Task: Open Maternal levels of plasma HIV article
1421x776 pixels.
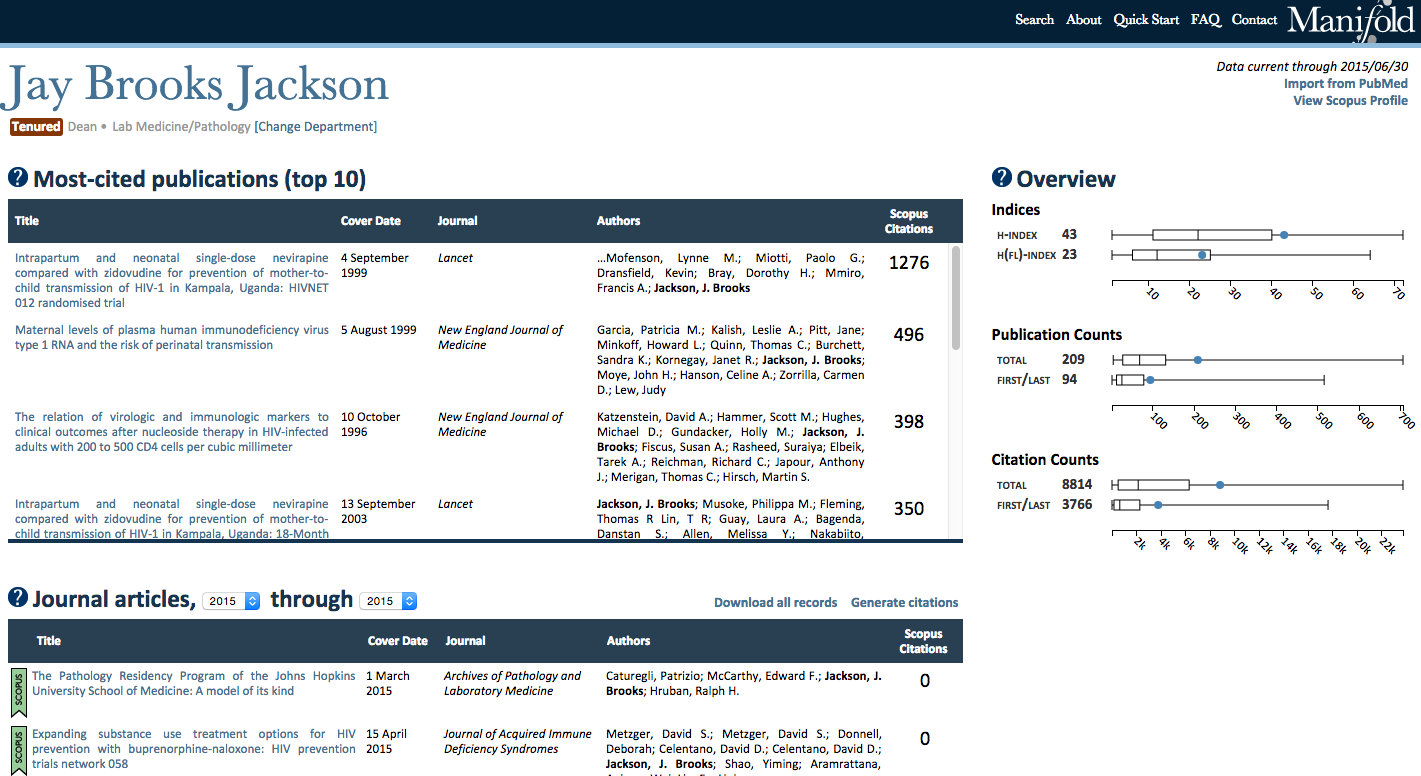Action: pos(172,337)
